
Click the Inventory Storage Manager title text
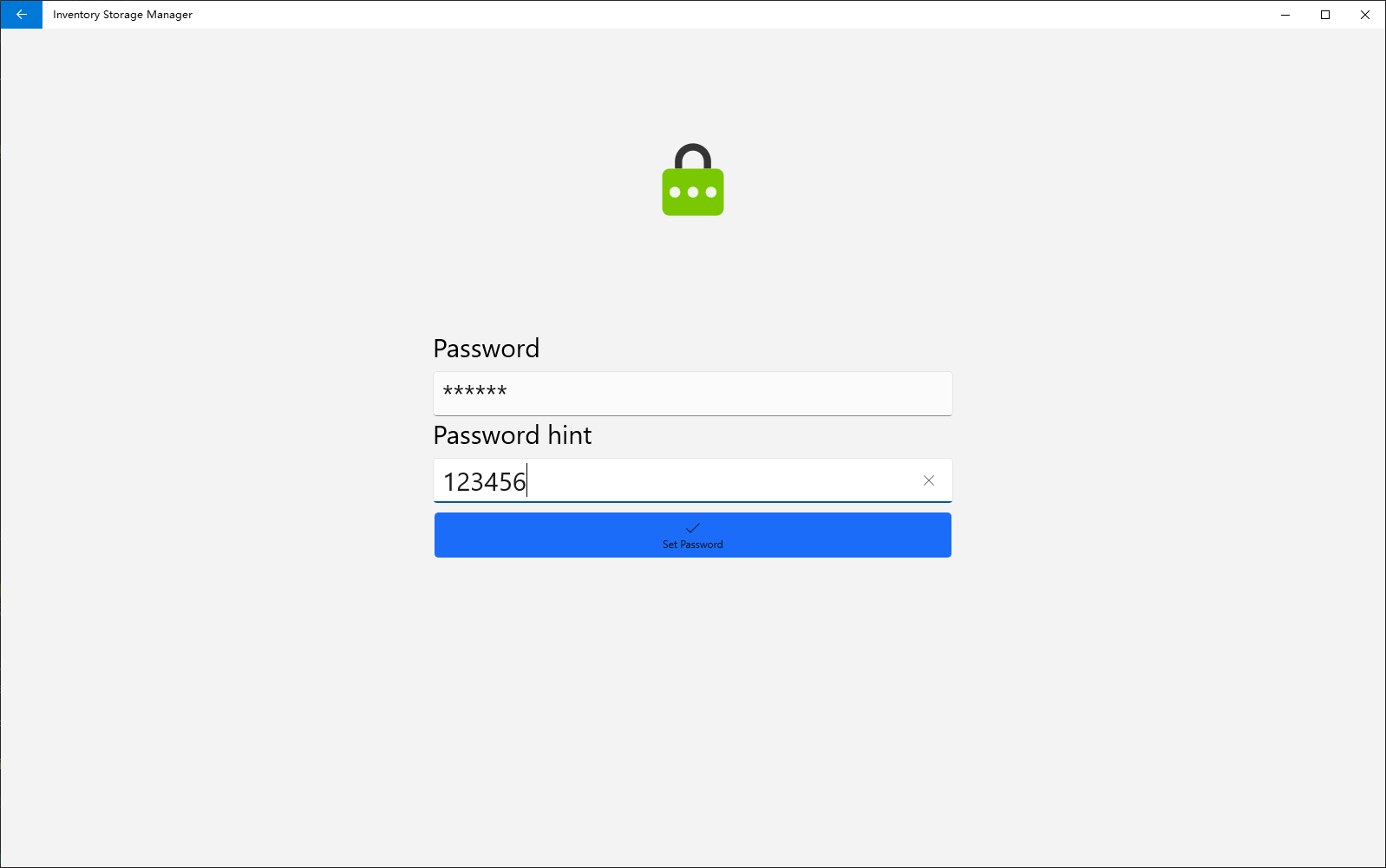[122, 15]
